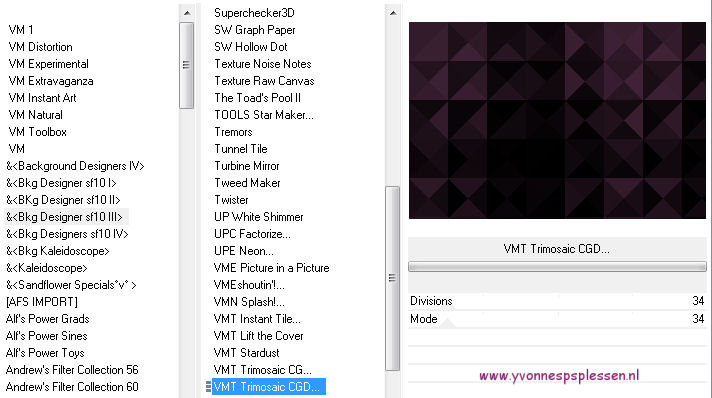Viewport: 712px width, 398px height.
Task: Click the filter preview image
Action: tap(558, 120)
